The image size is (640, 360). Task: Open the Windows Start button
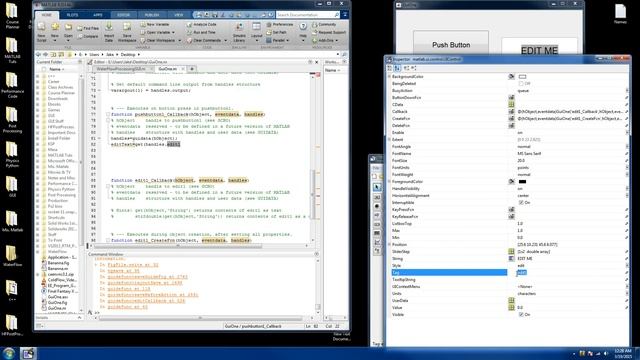pos(9,353)
